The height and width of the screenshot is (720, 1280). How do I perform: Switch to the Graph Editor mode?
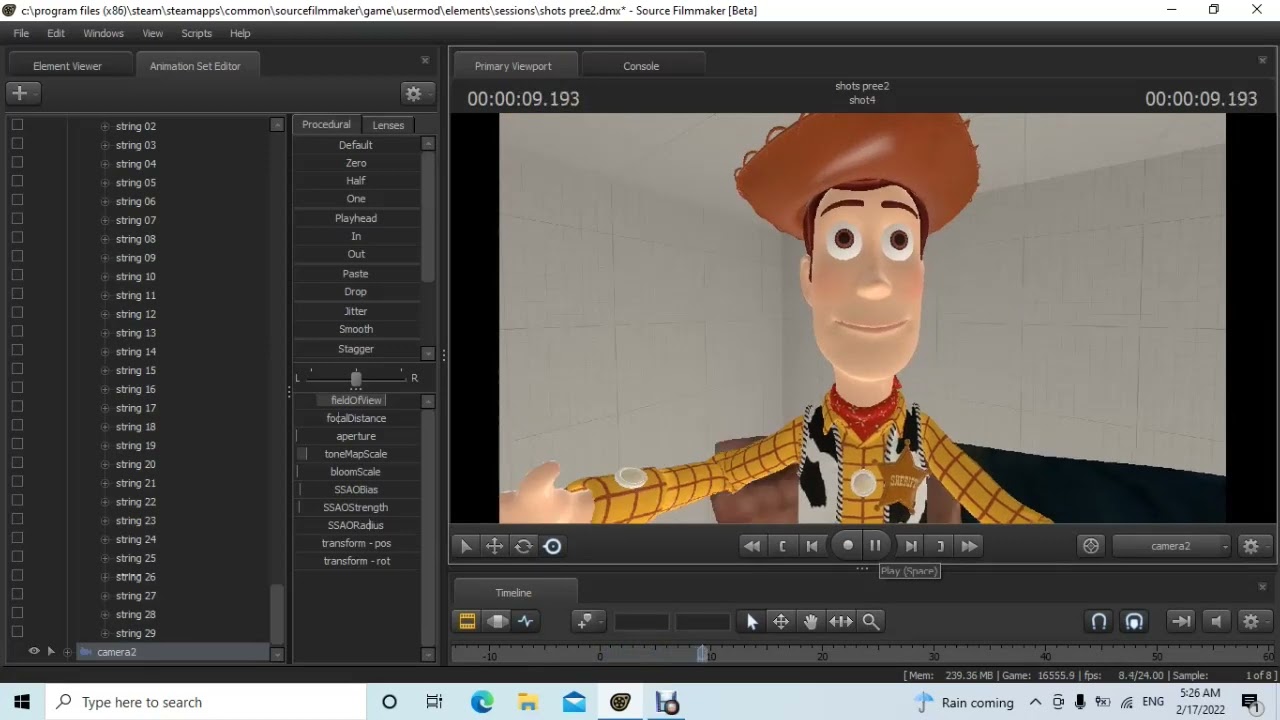tap(526, 621)
